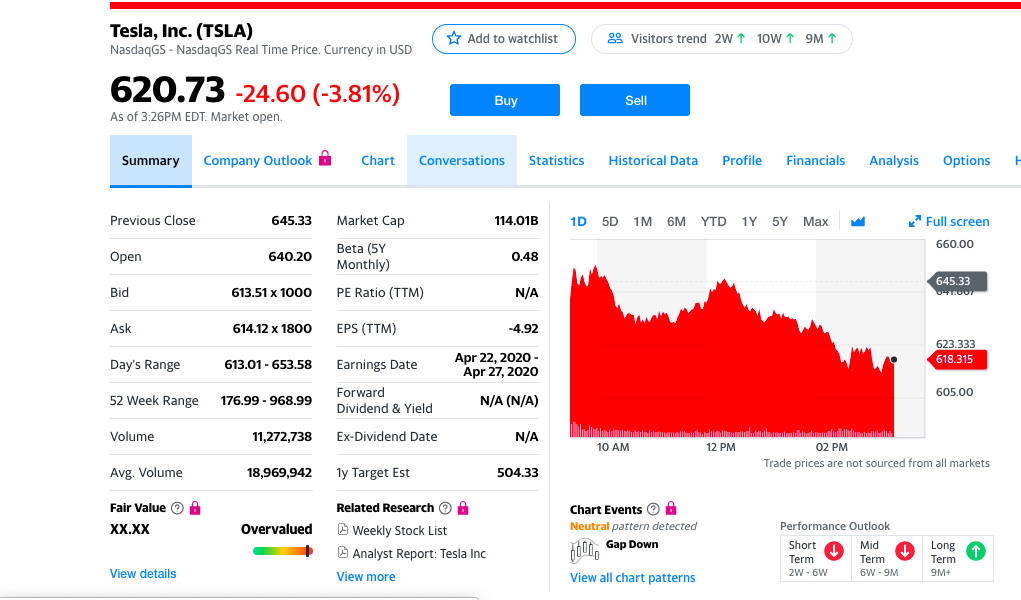Image resolution: width=1021 pixels, height=600 pixels.
Task: Click the Full screen expand arrows icon
Action: pyautogui.click(x=915, y=221)
